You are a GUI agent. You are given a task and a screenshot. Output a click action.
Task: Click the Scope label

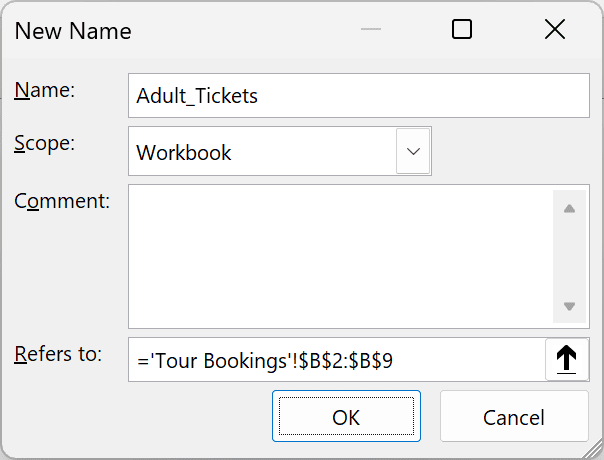pos(45,144)
